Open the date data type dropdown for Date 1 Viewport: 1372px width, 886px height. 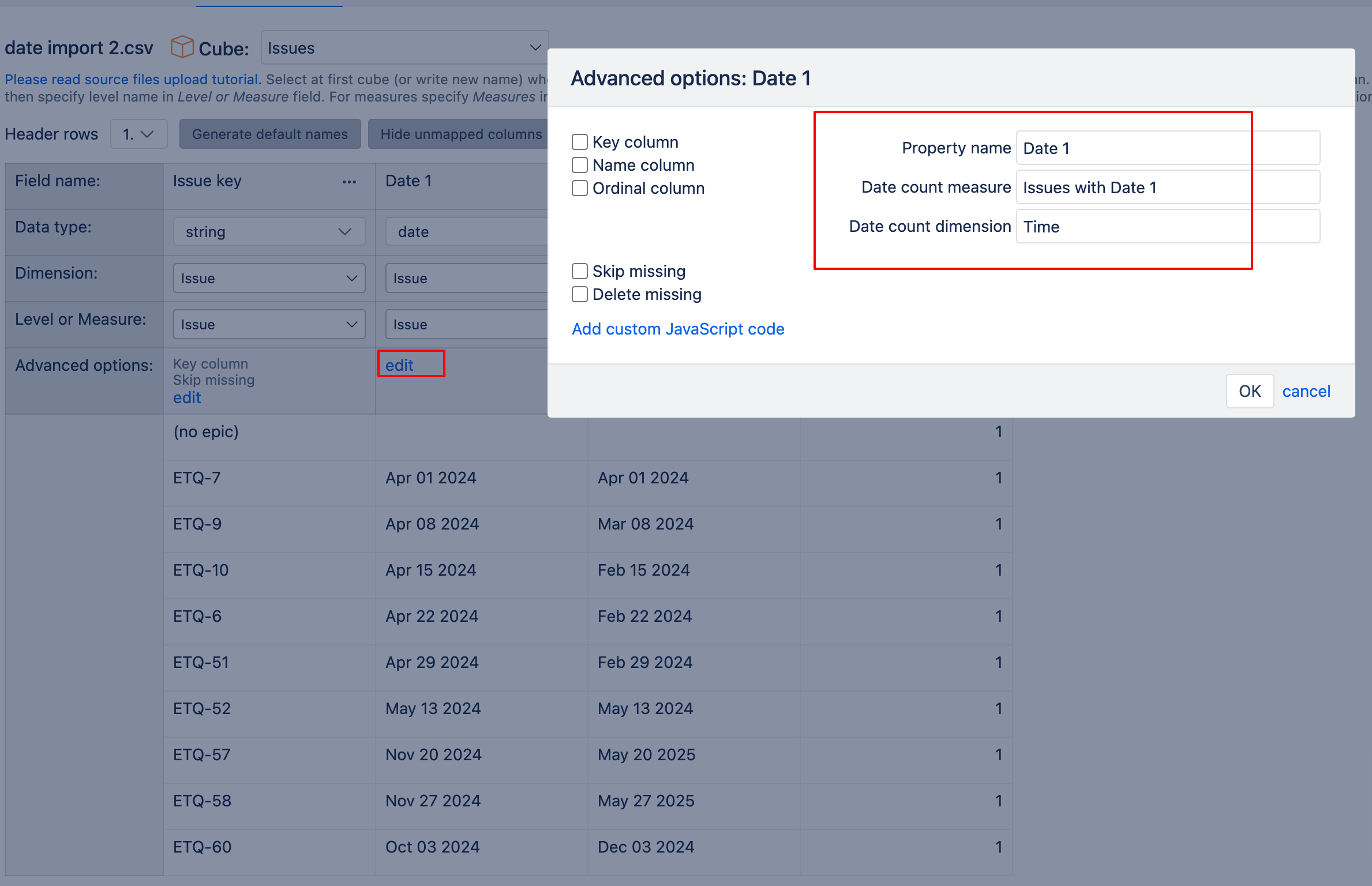[x=466, y=232]
